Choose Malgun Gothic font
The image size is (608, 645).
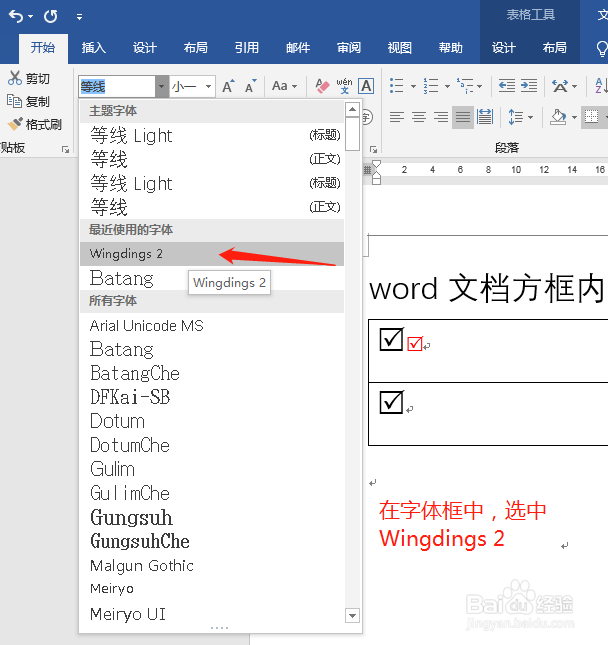tap(212, 566)
